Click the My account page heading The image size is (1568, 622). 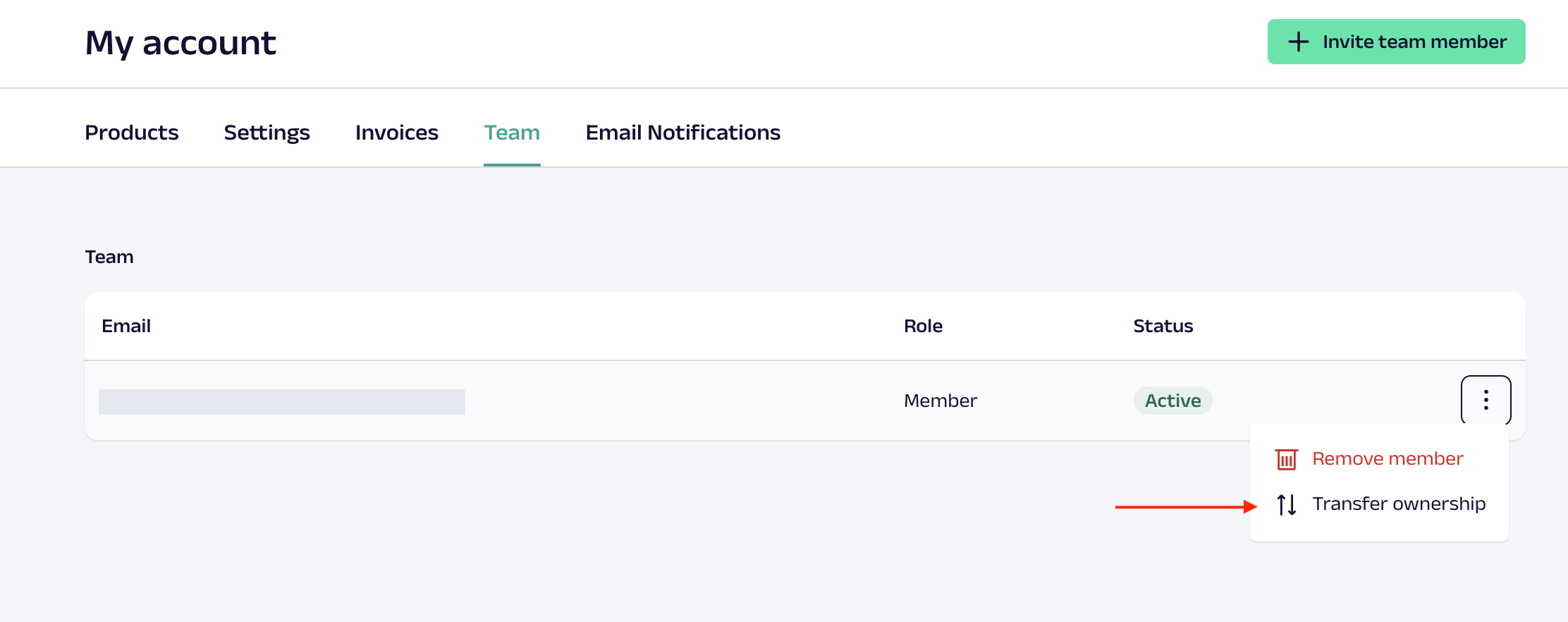(x=180, y=43)
